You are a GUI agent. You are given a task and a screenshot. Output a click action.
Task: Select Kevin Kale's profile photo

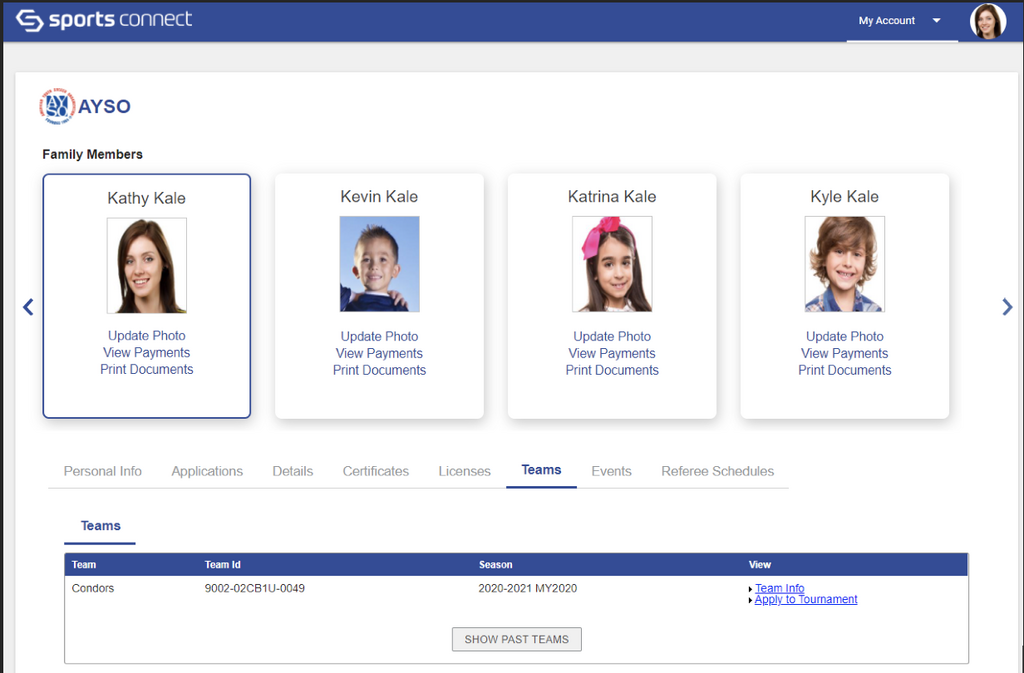tap(379, 264)
